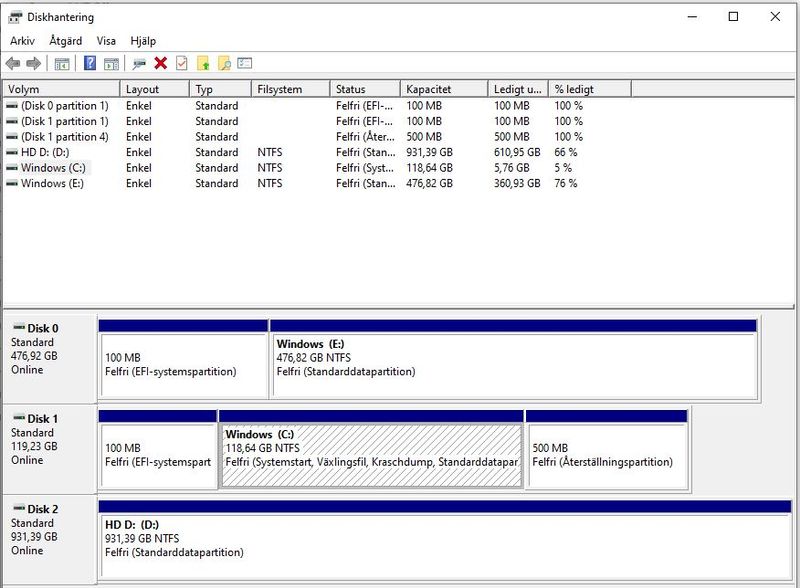Select the HD D: (D:) 931,39 GB partition block
800x588 pixels.
pos(445,540)
